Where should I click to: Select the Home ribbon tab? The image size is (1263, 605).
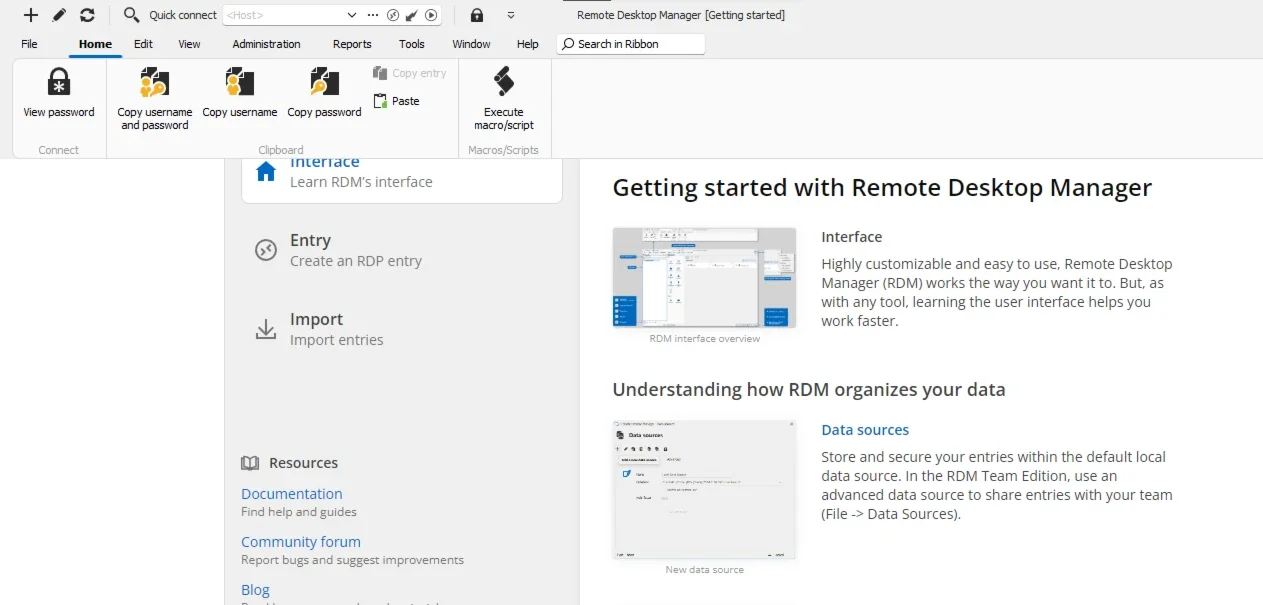click(x=95, y=44)
